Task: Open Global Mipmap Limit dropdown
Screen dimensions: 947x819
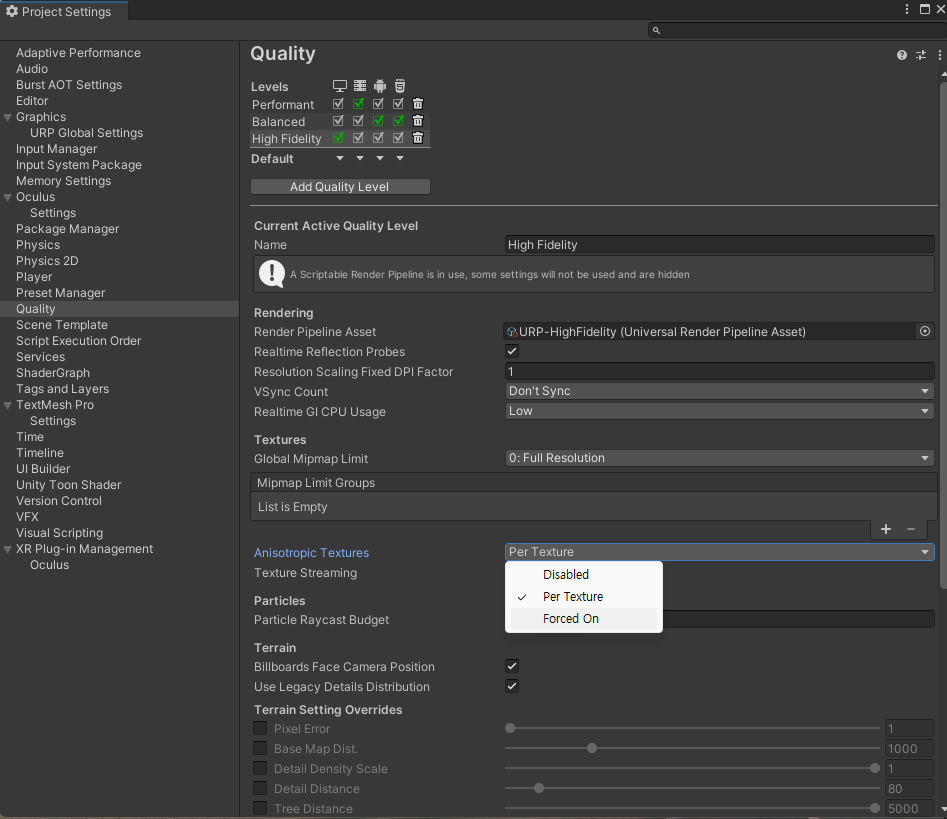Action: 719,458
